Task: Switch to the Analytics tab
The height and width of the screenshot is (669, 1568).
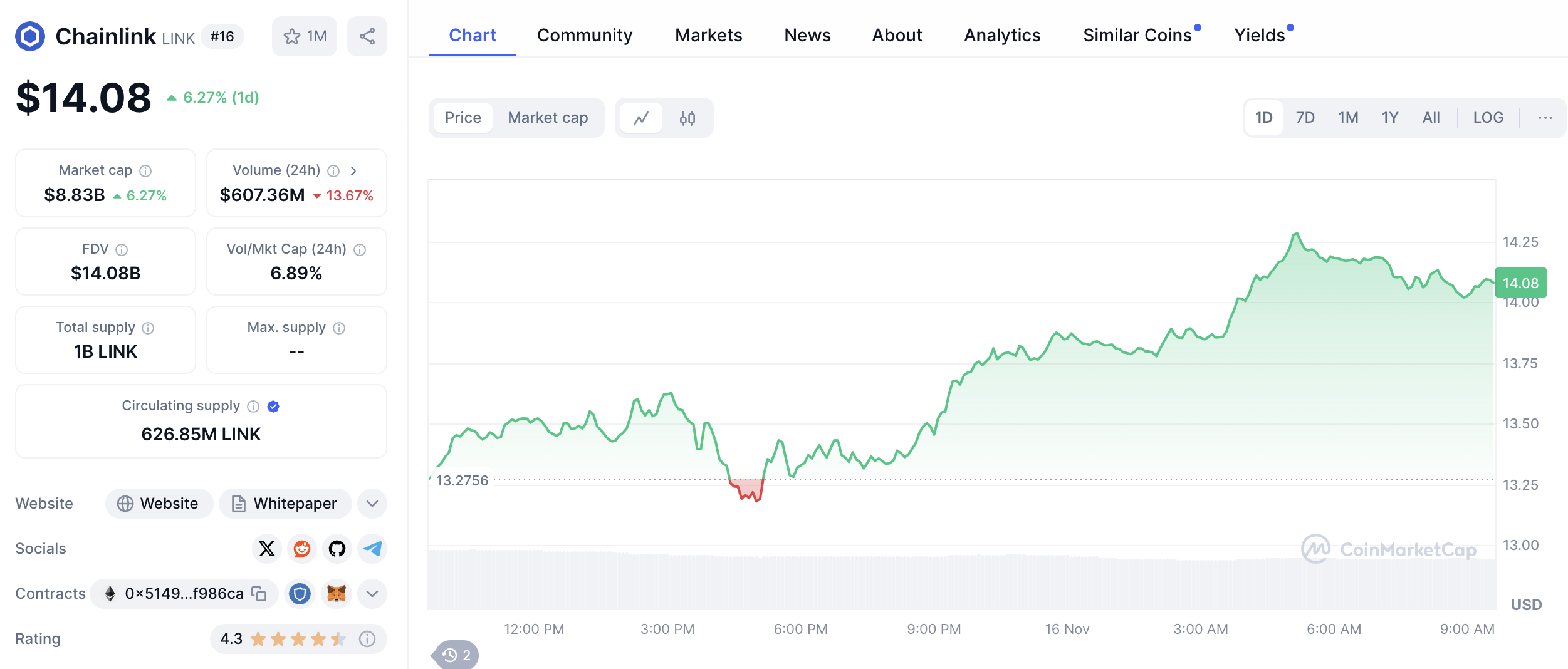Action: pyautogui.click(x=1002, y=35)
